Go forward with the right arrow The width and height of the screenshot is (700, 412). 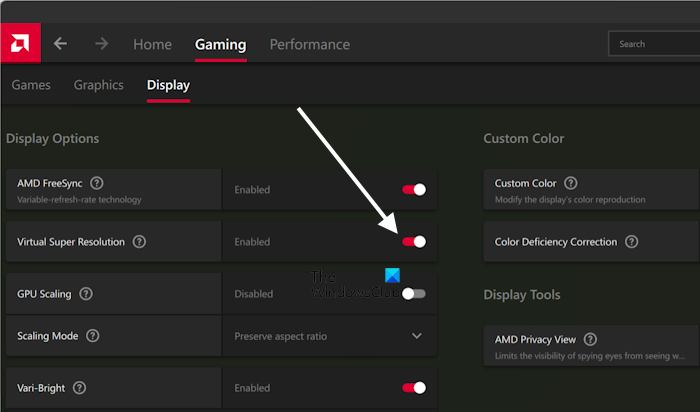point(101,44)
